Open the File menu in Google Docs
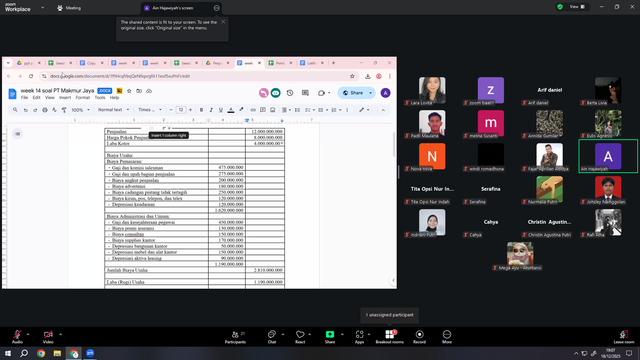This screenshot has width=640, height=360. point(24,98)
